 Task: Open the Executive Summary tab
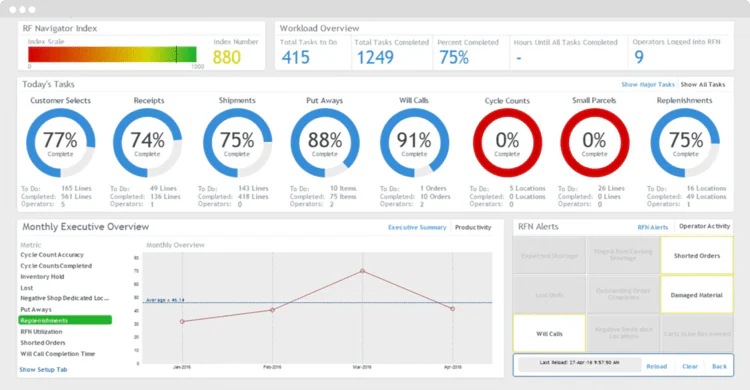point(417,227)
